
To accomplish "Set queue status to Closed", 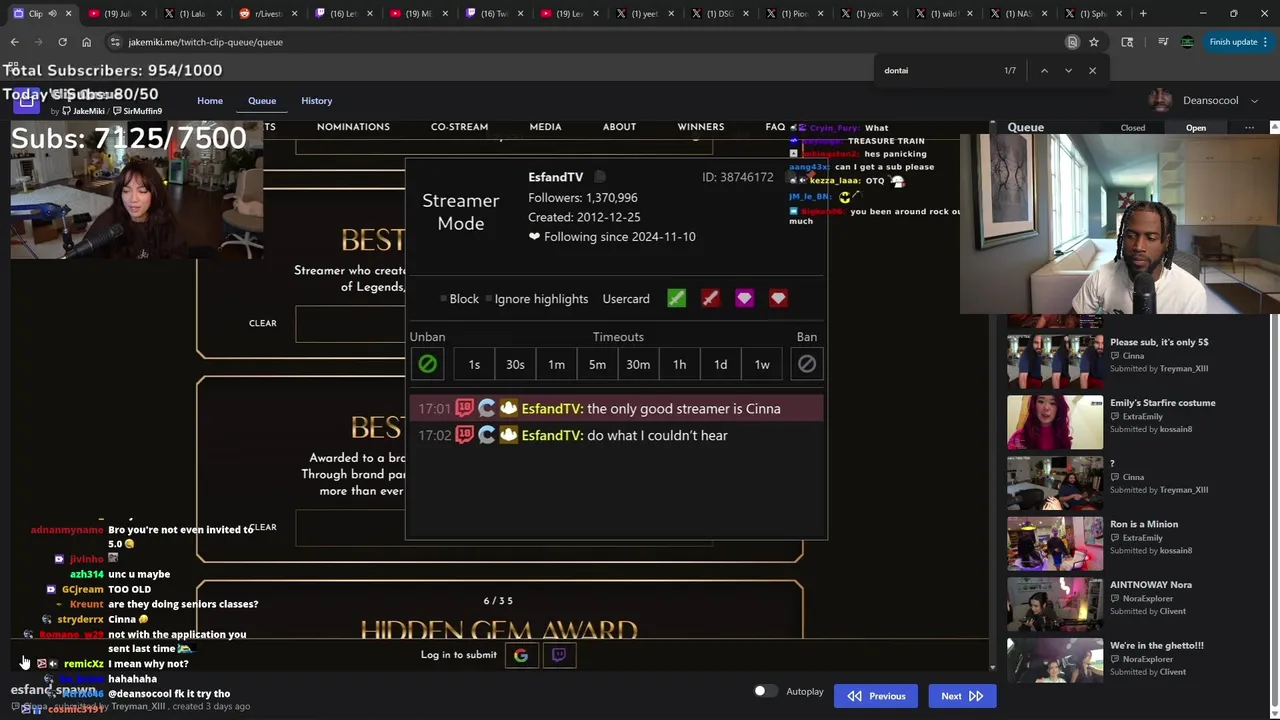I will pyautogui.click(x=1133, y=128).
